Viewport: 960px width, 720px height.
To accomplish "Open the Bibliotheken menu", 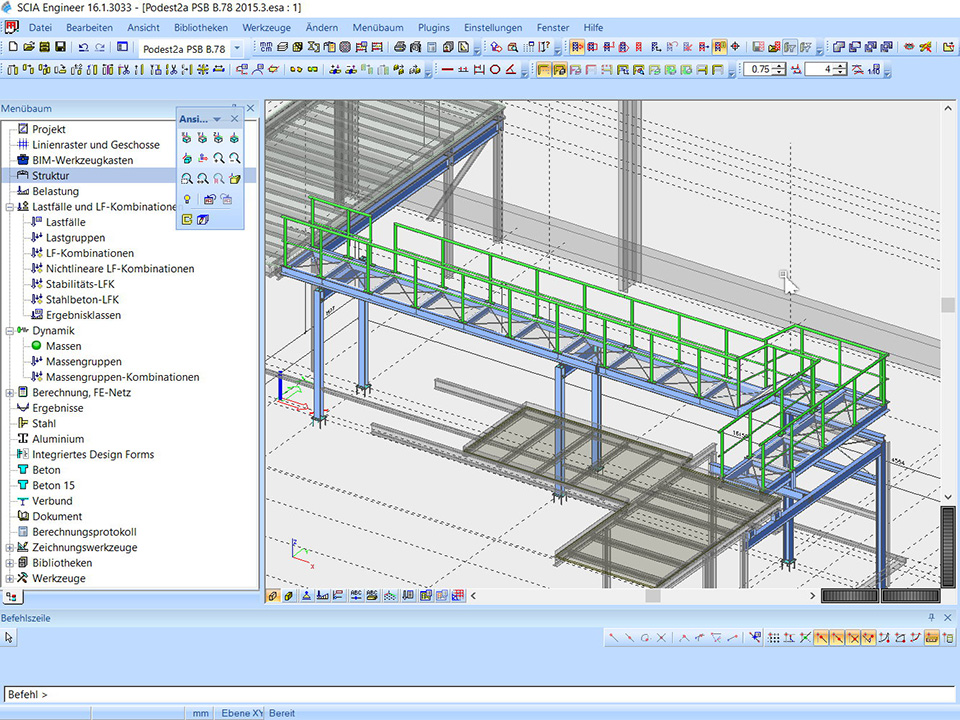I will point(200,28).
